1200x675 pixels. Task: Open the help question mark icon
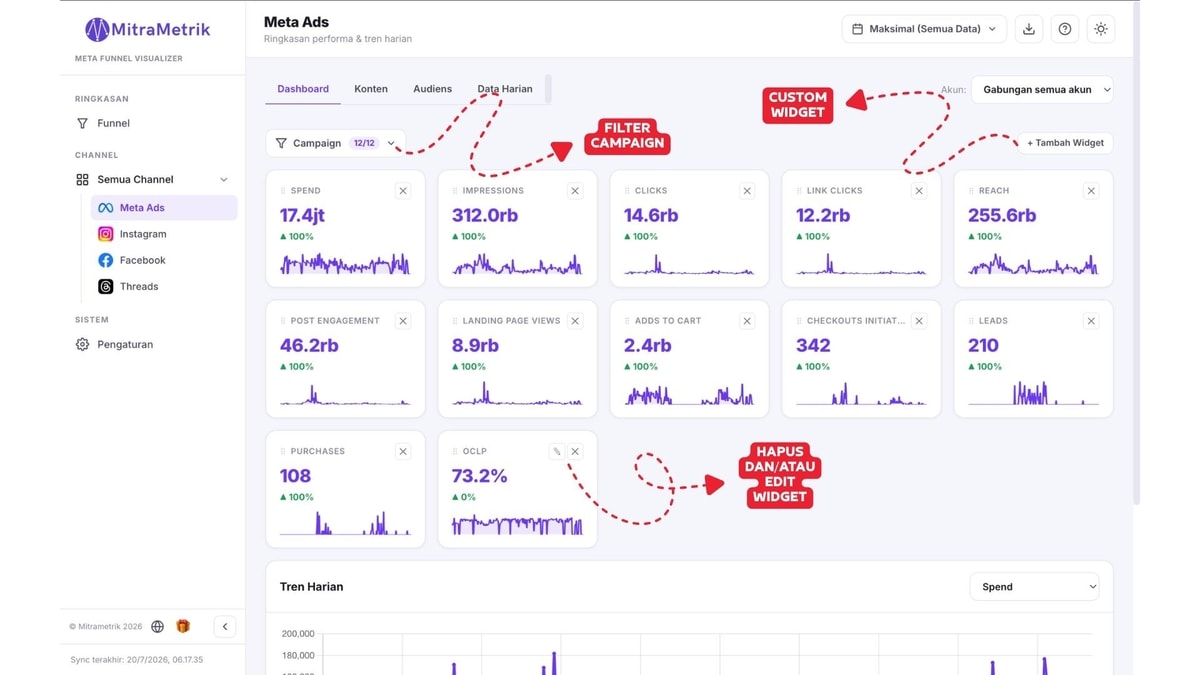click(x=1065, y=29)
